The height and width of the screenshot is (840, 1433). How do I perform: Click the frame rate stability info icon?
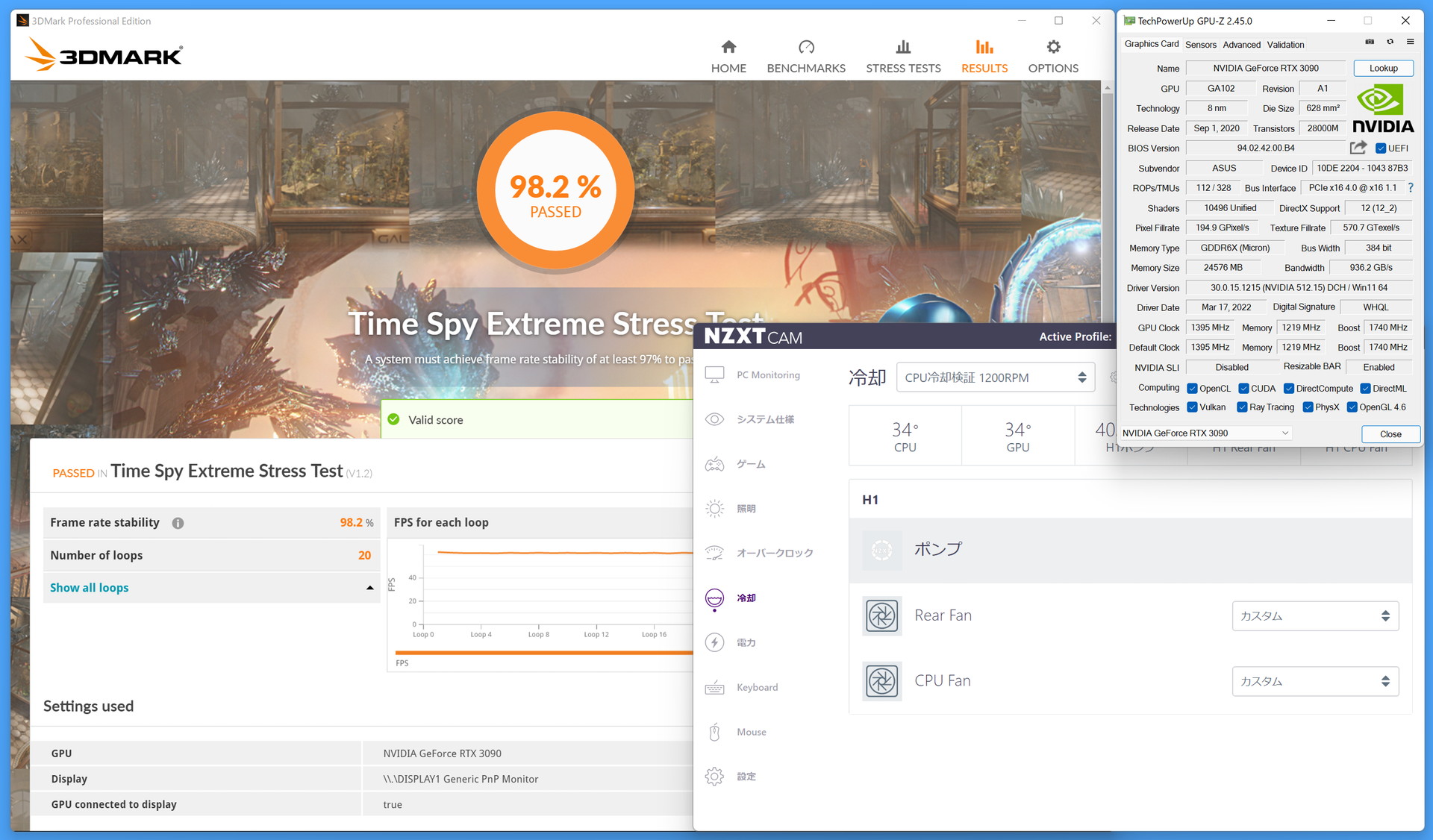point(178,523)
